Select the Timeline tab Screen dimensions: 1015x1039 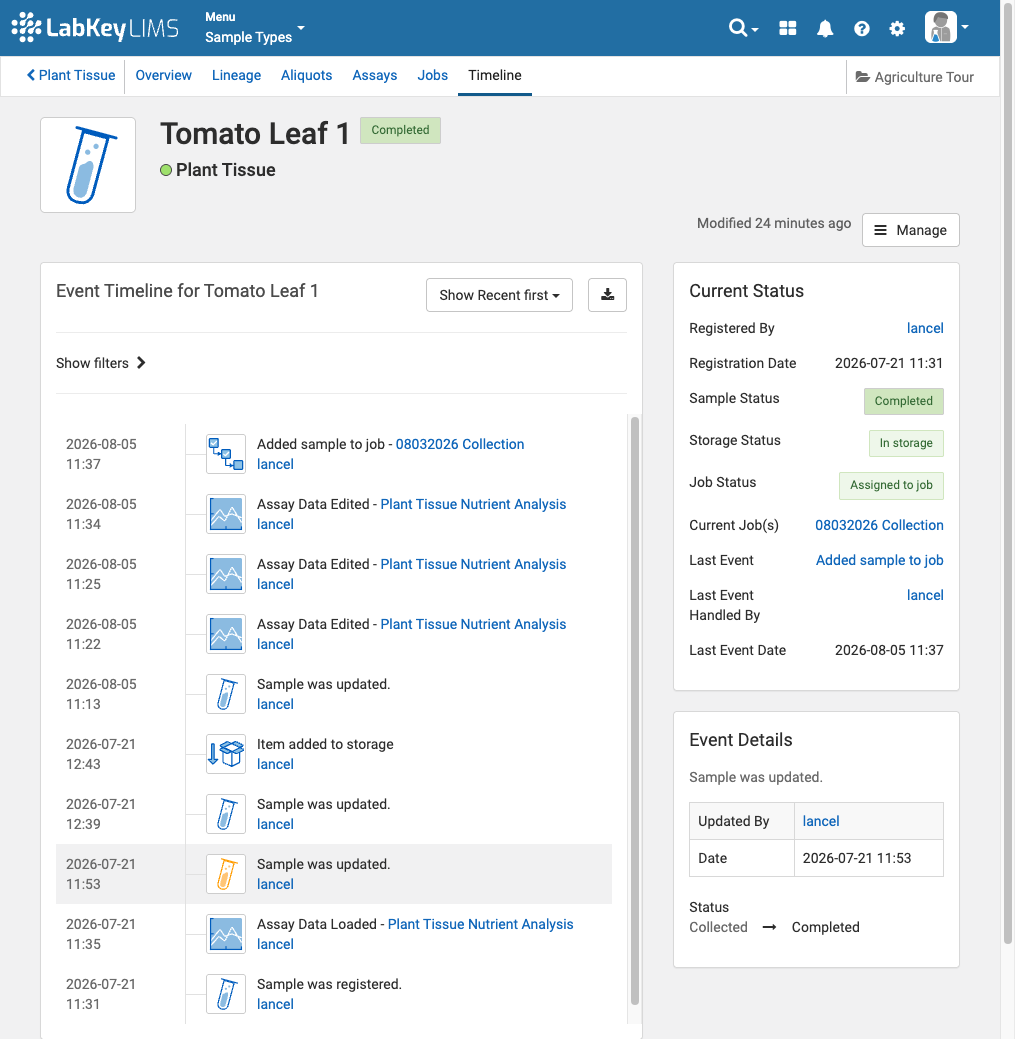[x=495, y=76]
